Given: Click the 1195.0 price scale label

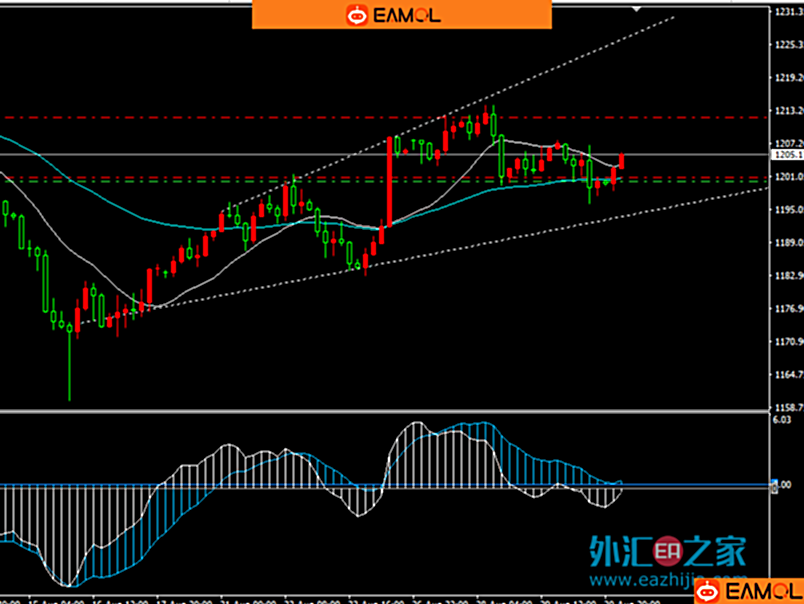Looking at the screenshot, I should pos(789,209).
